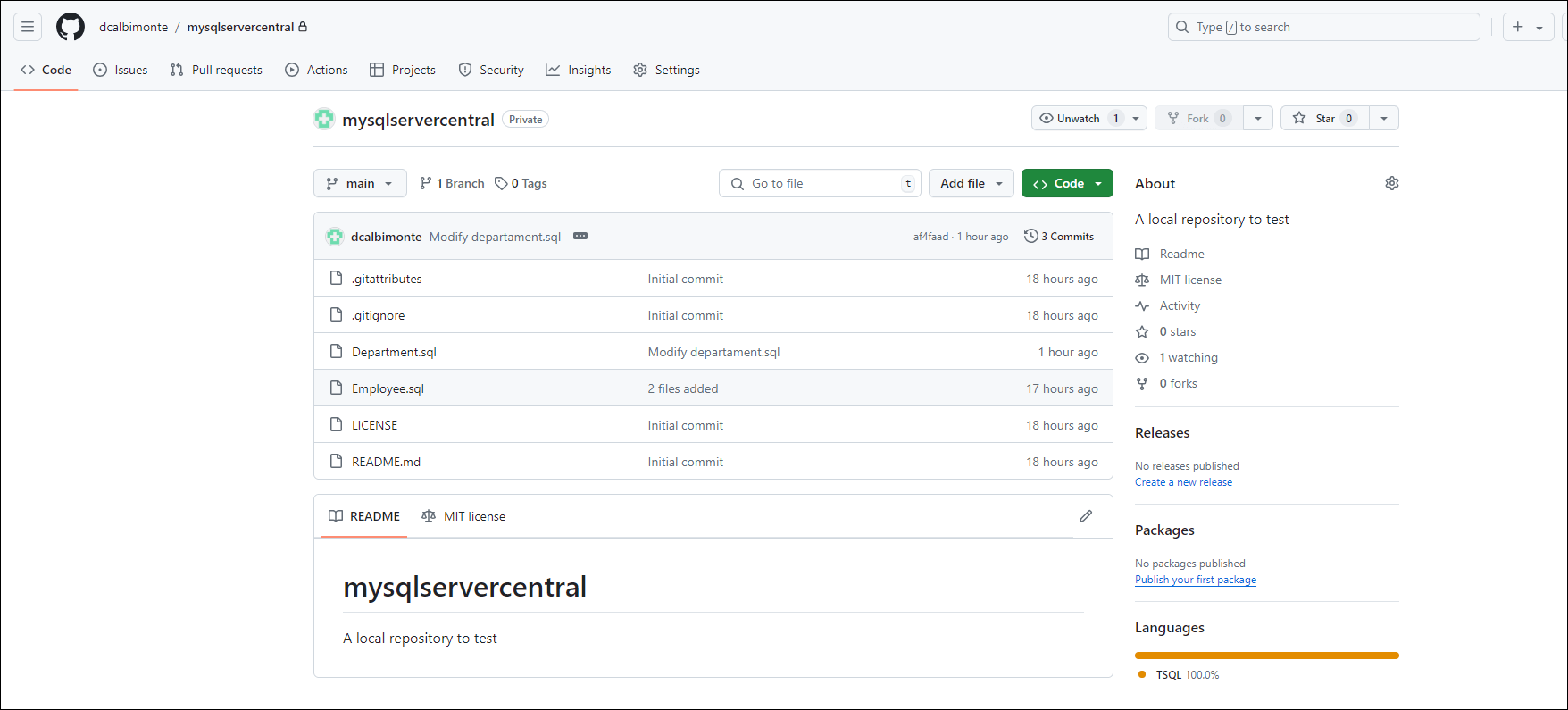Open the MIT license tab
Screen dimensions: 1568x710
(464, 516)
